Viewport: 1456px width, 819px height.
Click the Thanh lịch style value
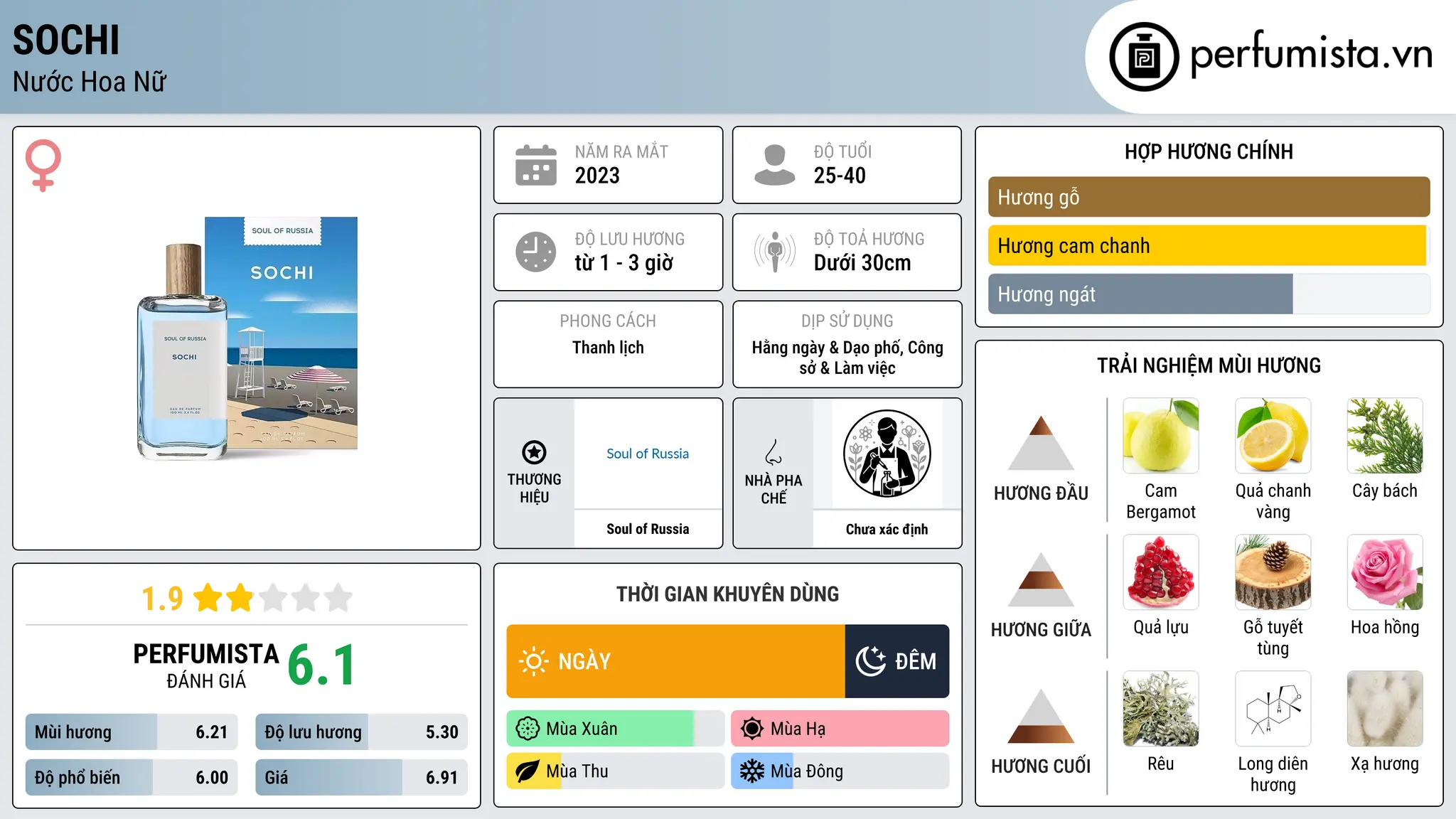tap(608, 348)
